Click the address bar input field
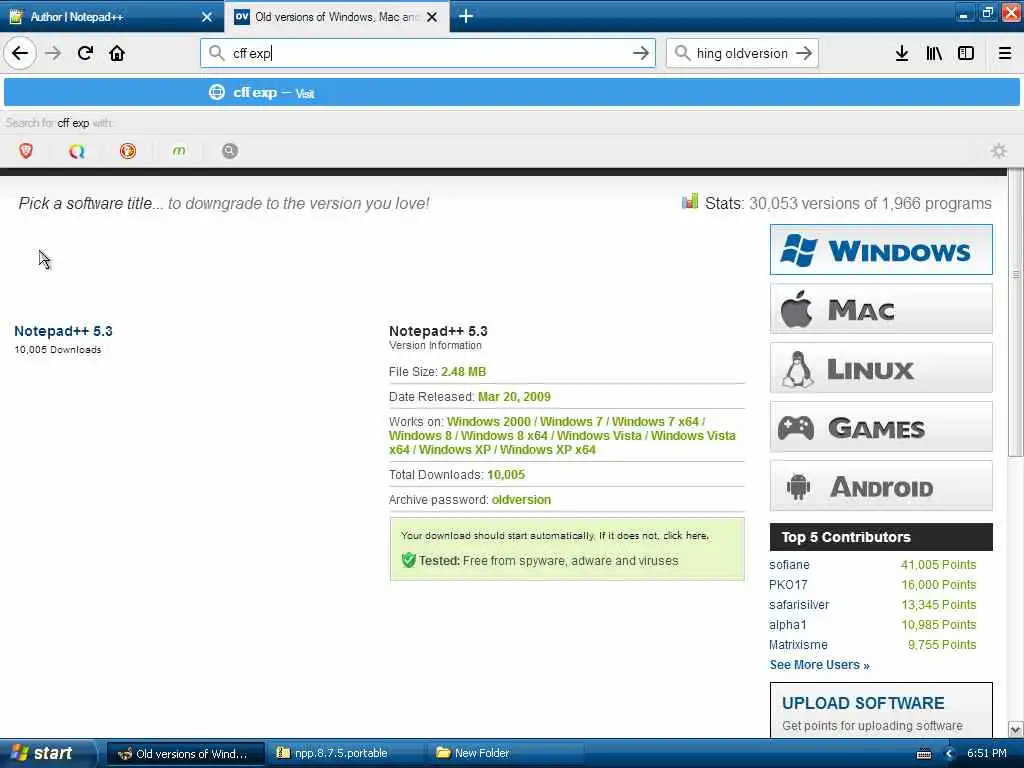Image resolution: width=1024 pixels, height=768 pixels. coord(428,53)
